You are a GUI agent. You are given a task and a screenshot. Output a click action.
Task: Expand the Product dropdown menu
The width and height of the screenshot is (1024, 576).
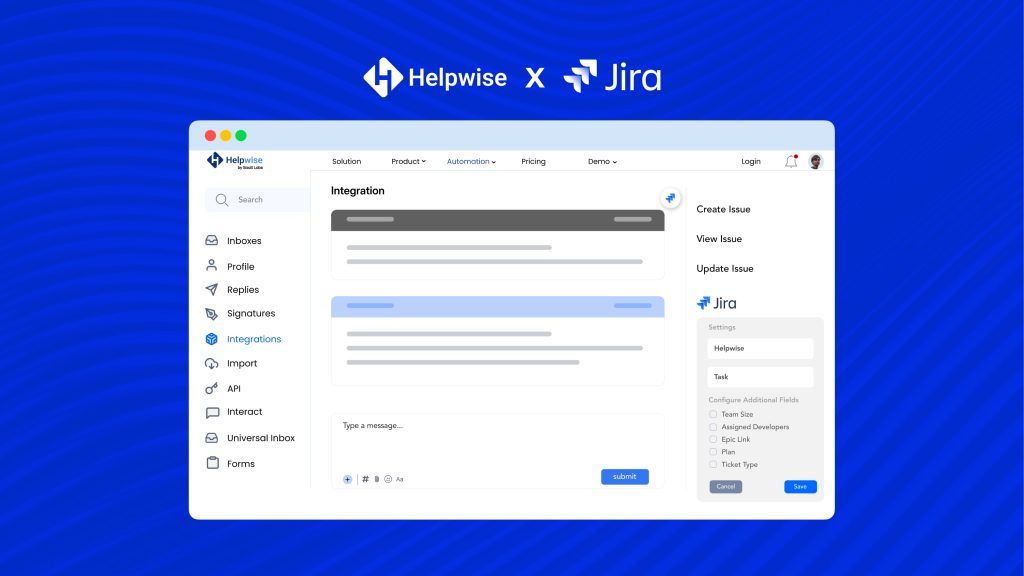point(408,161)
